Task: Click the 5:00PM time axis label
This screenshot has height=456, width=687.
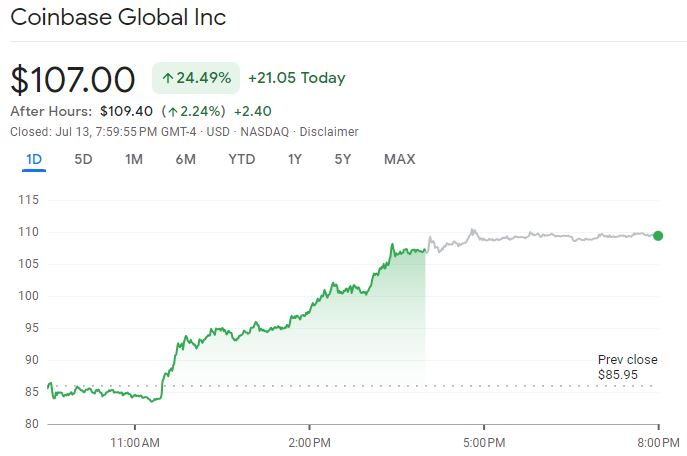Action: pyautogui.click(x=482, y=441)
